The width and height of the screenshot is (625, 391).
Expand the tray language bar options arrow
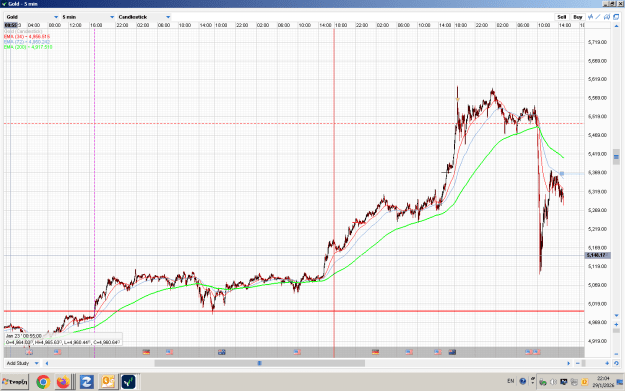tap(533, 383)
